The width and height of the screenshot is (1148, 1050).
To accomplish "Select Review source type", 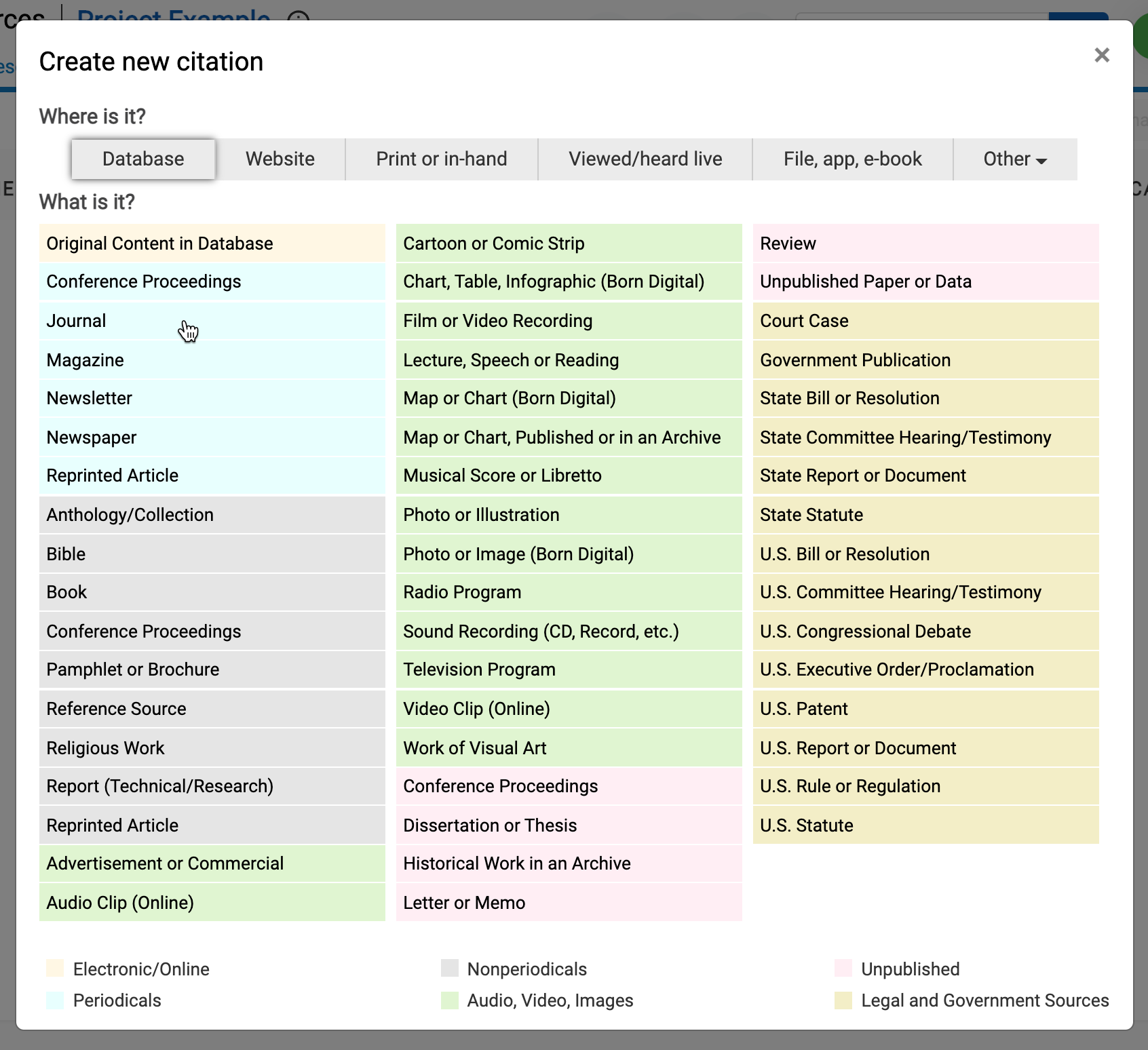I will point(926,243).
